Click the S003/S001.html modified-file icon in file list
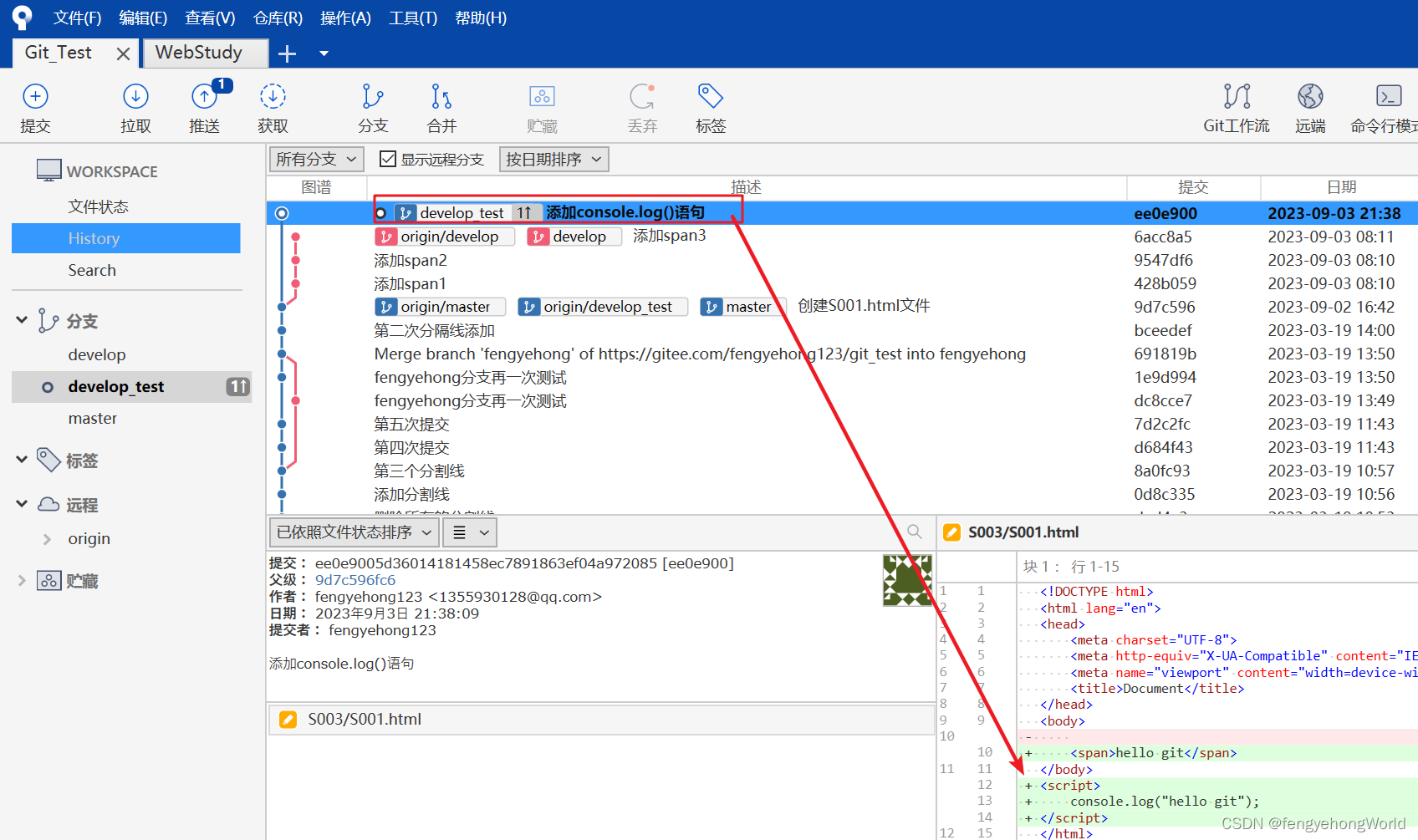Screen dimensions: 1418x840 click(x=288, y=720)
